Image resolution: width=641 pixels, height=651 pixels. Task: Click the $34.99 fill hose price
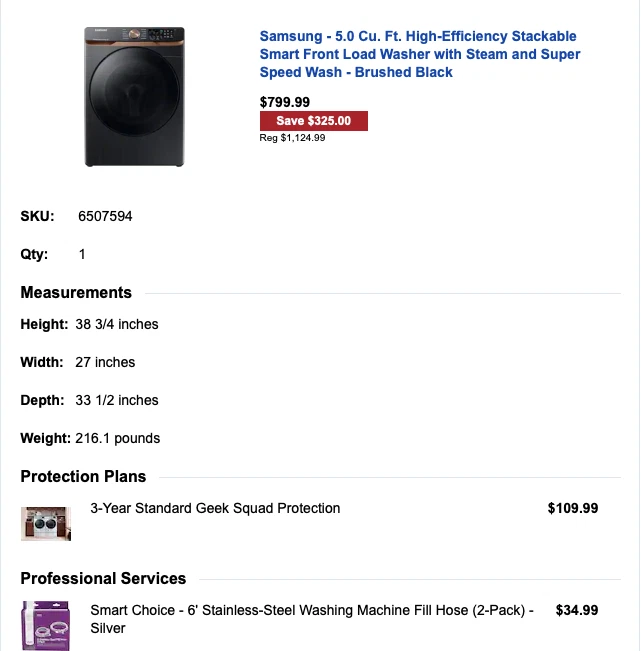point(577,610)
